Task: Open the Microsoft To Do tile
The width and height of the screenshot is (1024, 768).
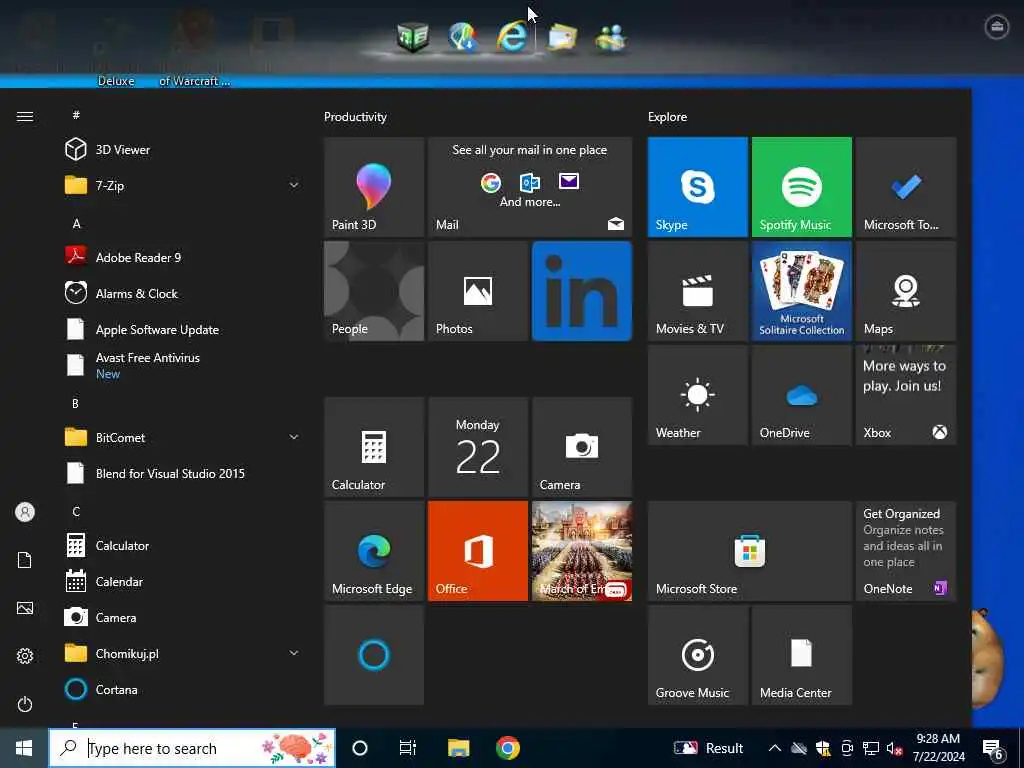Action: (906, 187)
